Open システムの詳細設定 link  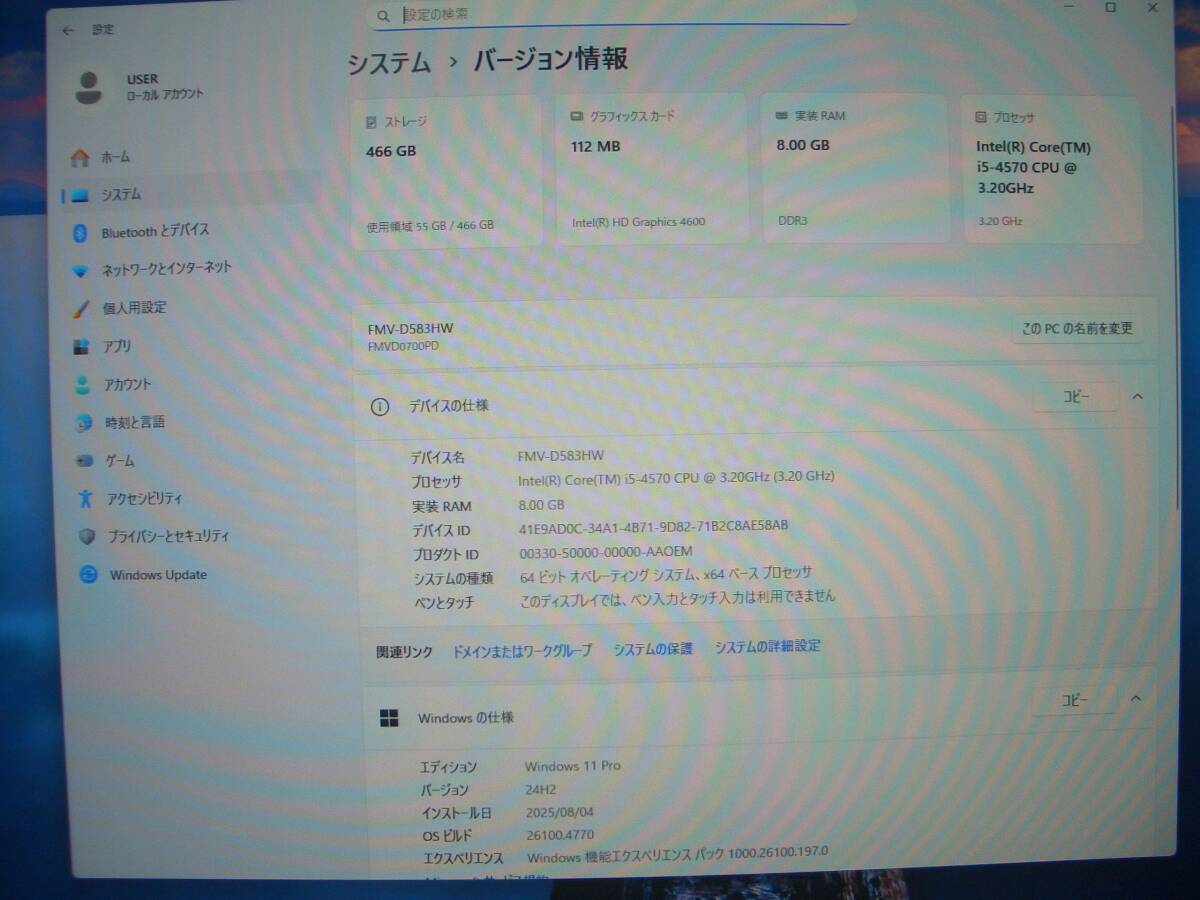pyautogui.click(x=767, y=647)
